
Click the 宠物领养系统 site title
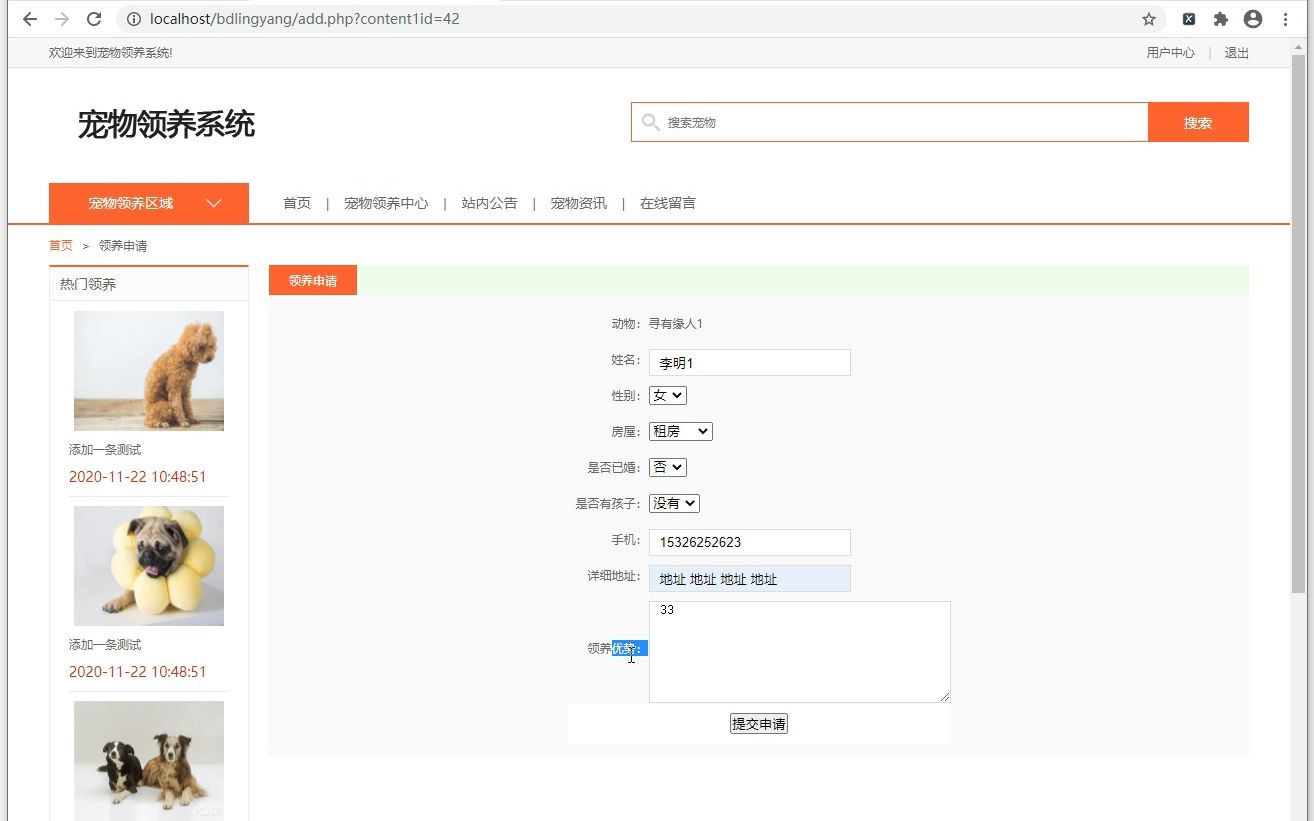(166, 124)
